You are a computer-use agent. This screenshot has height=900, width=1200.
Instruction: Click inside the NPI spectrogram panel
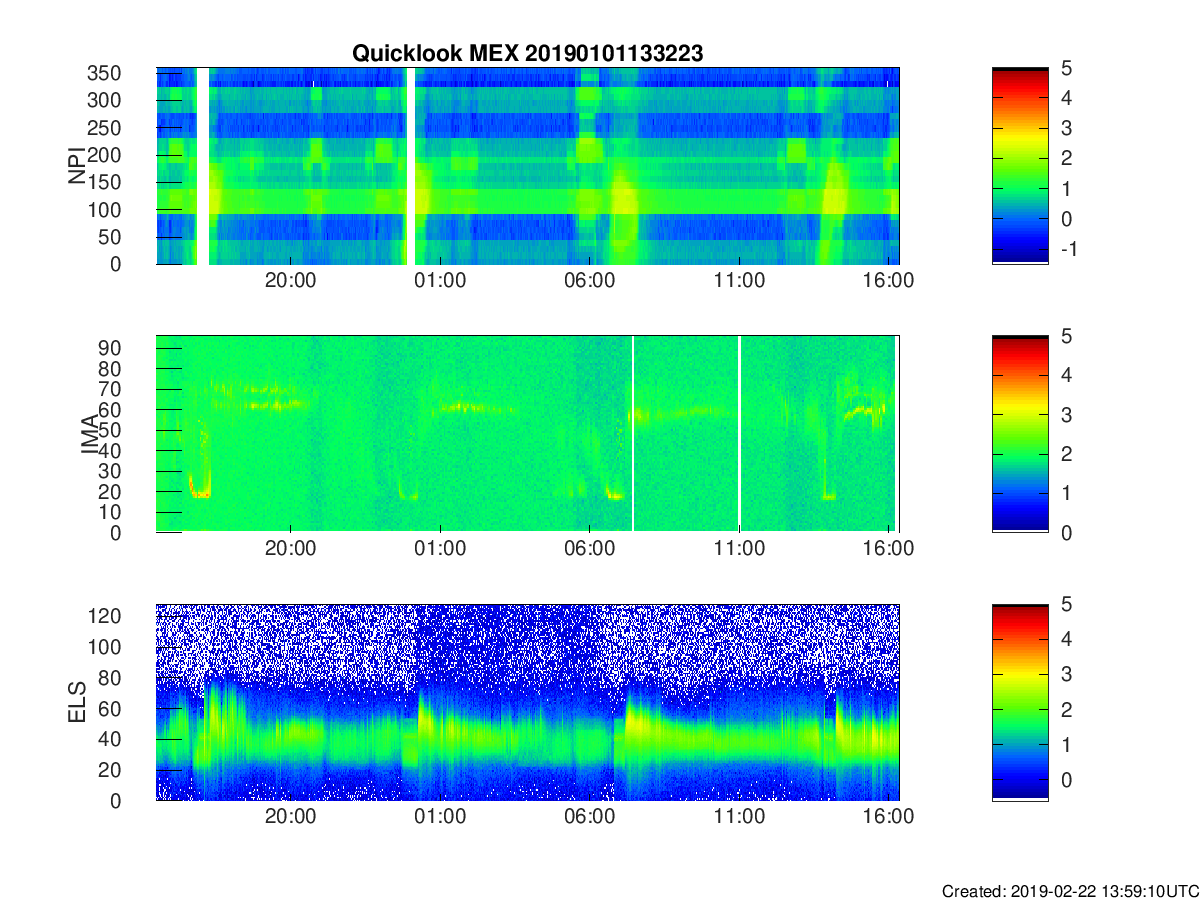(527, 166)
